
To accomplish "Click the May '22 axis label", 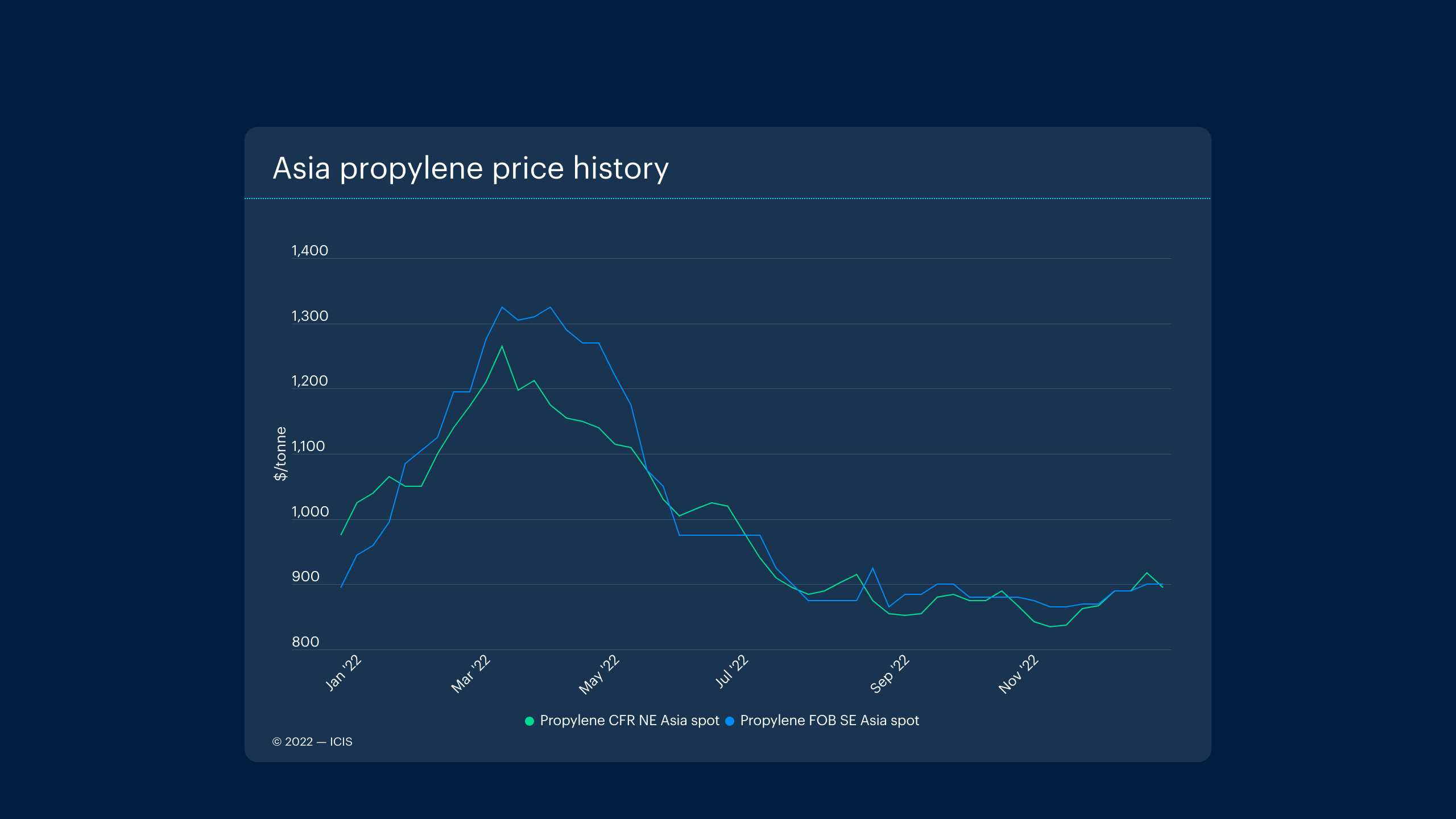I will coord(599,675).
